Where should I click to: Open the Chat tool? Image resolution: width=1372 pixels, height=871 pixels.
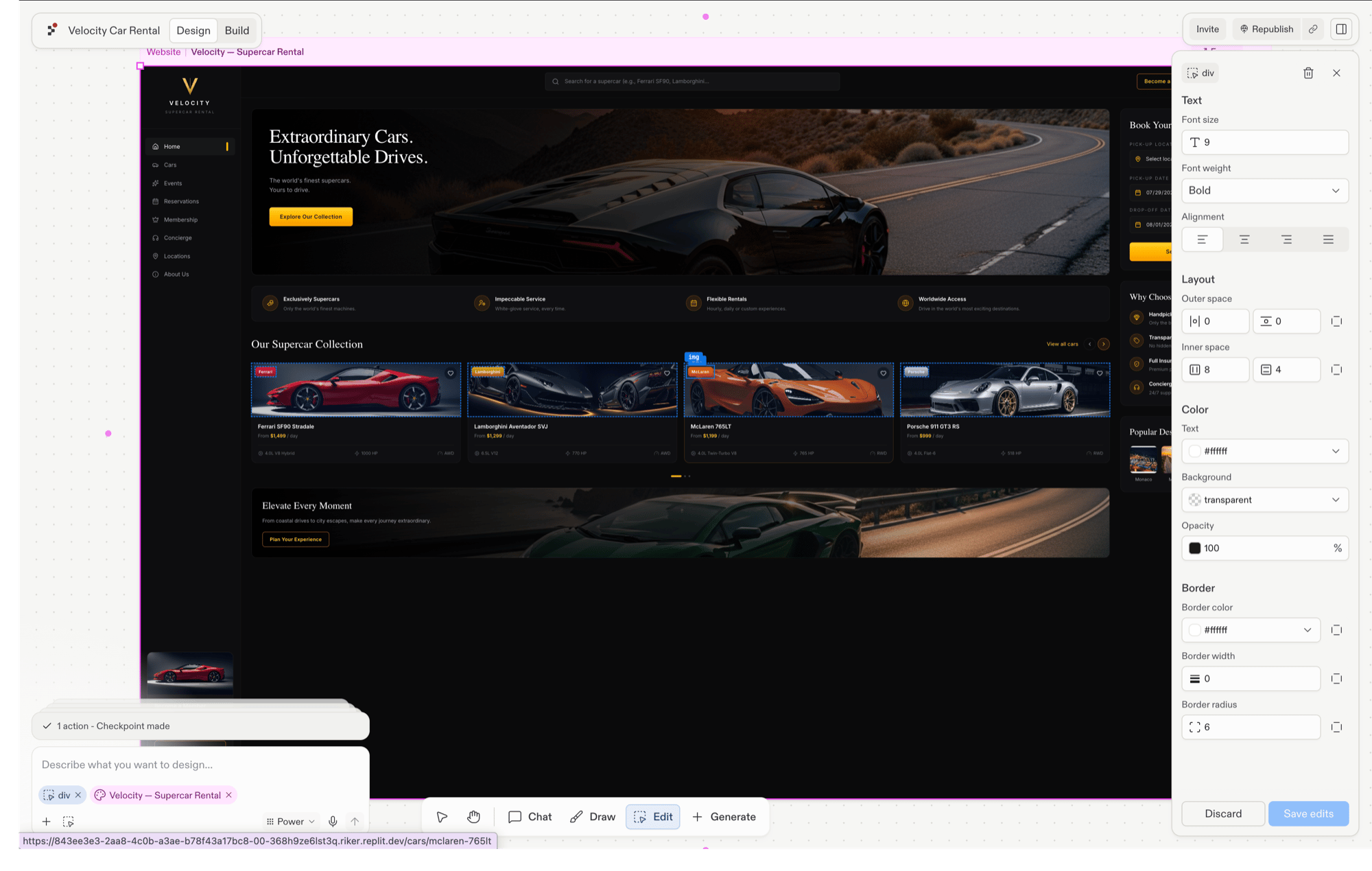[530, 817]
